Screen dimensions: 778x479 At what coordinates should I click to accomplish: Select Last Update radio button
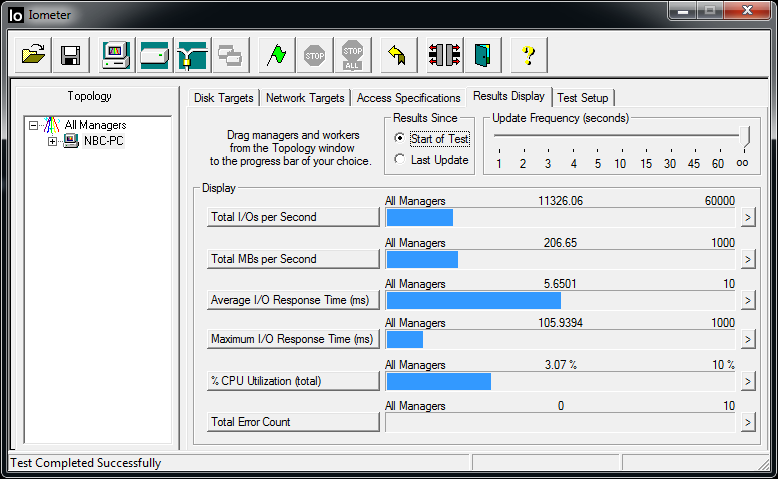(399, 159)
